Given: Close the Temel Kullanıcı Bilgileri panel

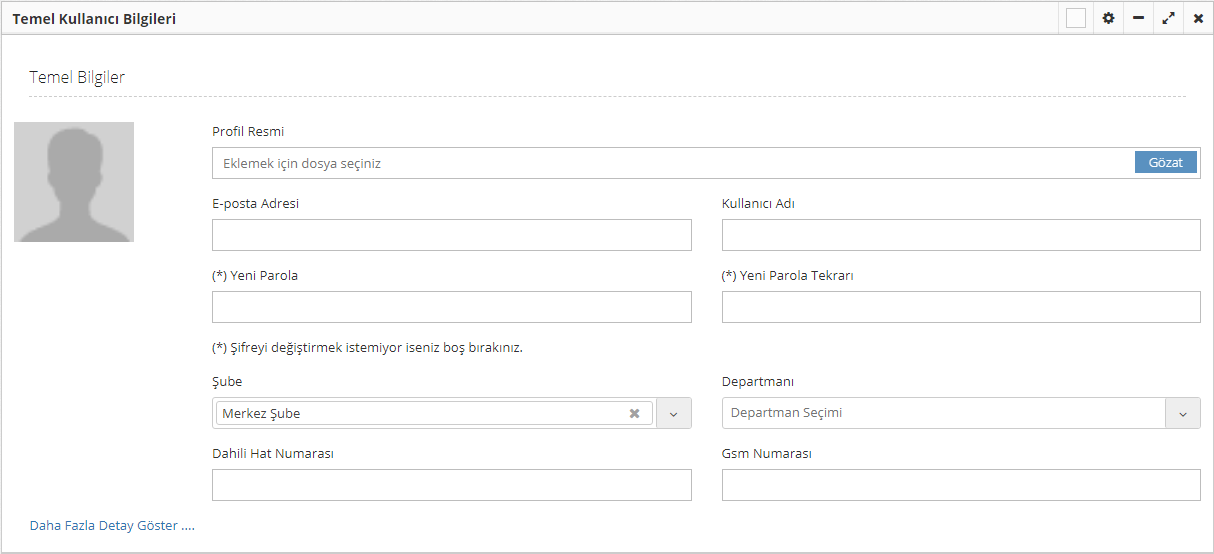Looking at the screenshot, I should coord(1198,18).
